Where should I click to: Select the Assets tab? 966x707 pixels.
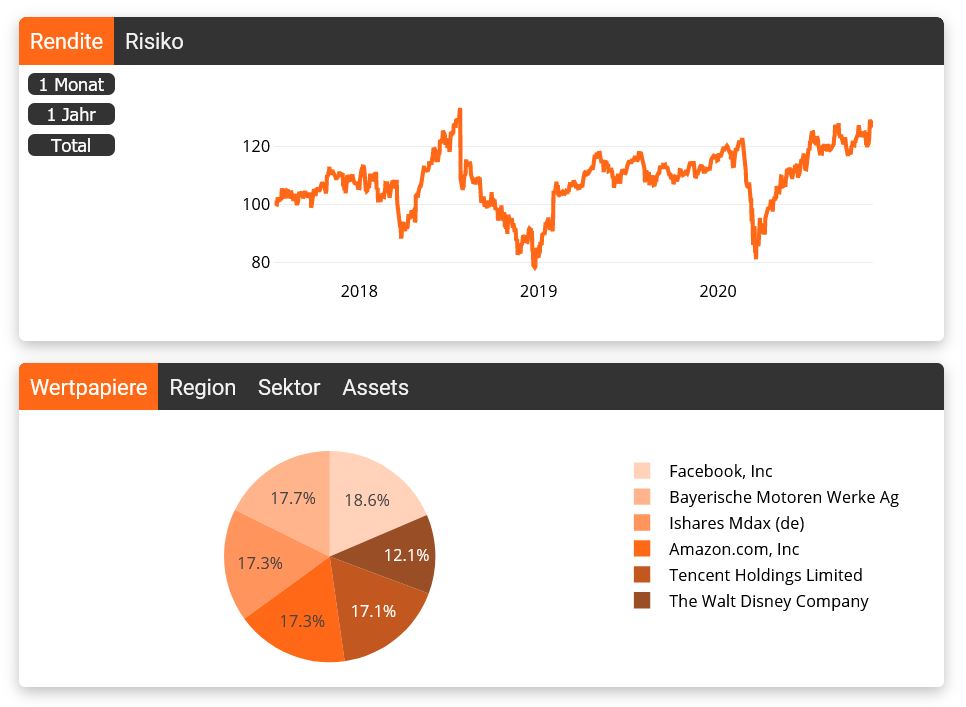(x=375, y=386)
